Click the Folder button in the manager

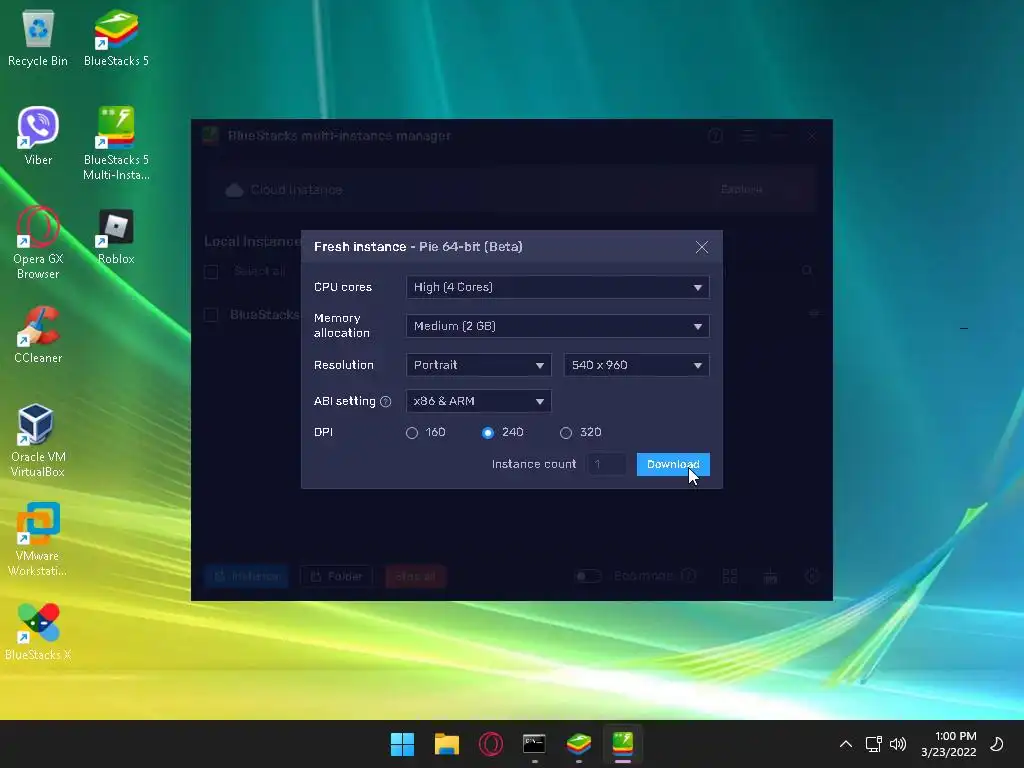click(336, 576)
